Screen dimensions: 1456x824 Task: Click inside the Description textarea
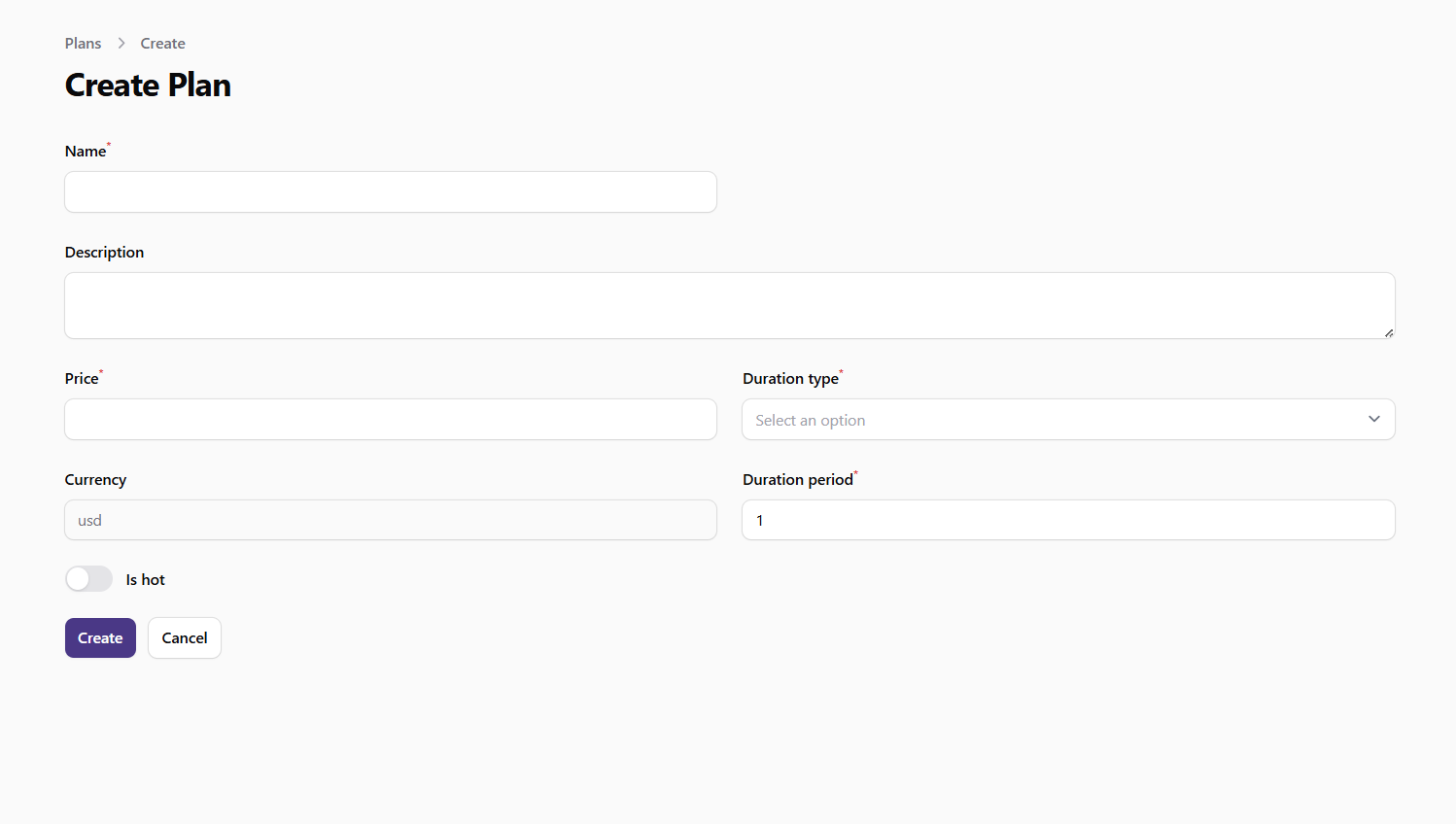(x=729, y=305)
